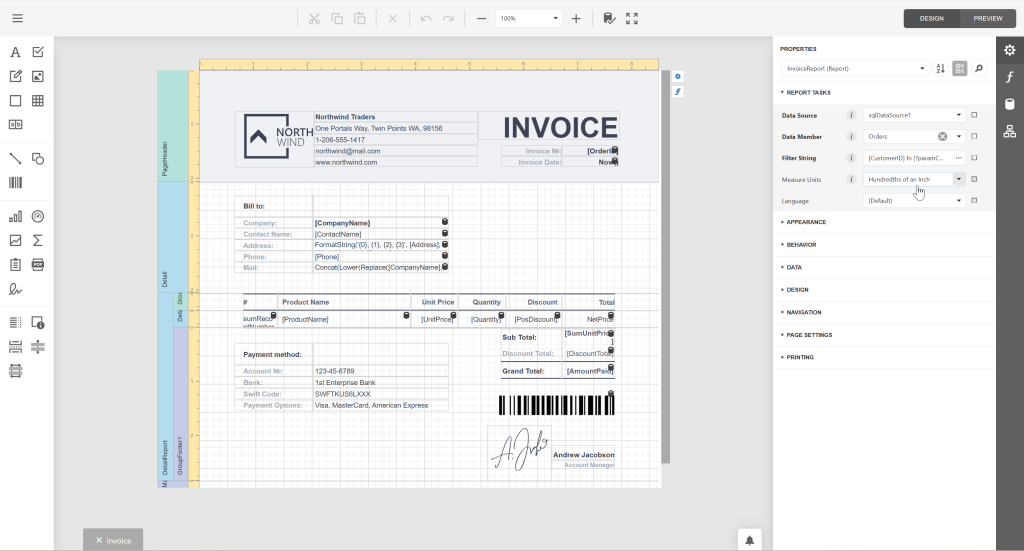This screenshot has width=1024, height=551.
Task: Click the Measure Units property marker square
Action: (974, 179)
